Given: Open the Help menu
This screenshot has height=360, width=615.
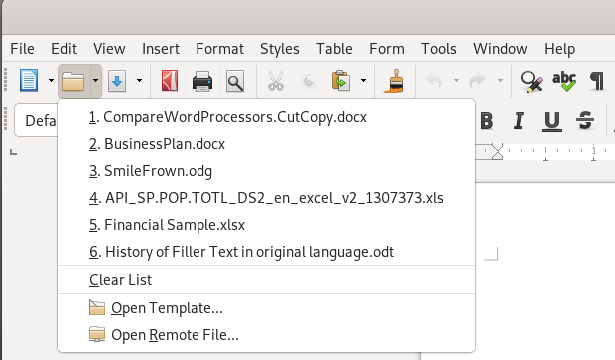Looking at the screenshot, I should pyautogui.click(x=559, y=49).
